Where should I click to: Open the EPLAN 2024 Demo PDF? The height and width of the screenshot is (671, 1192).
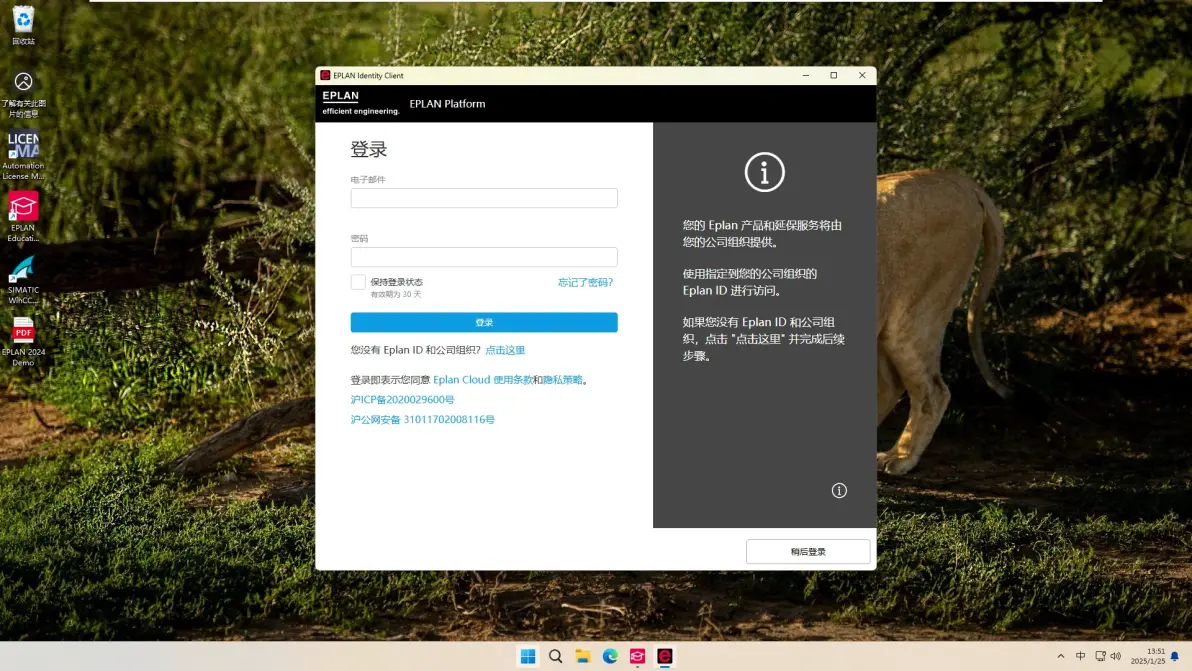coord(23,342)
